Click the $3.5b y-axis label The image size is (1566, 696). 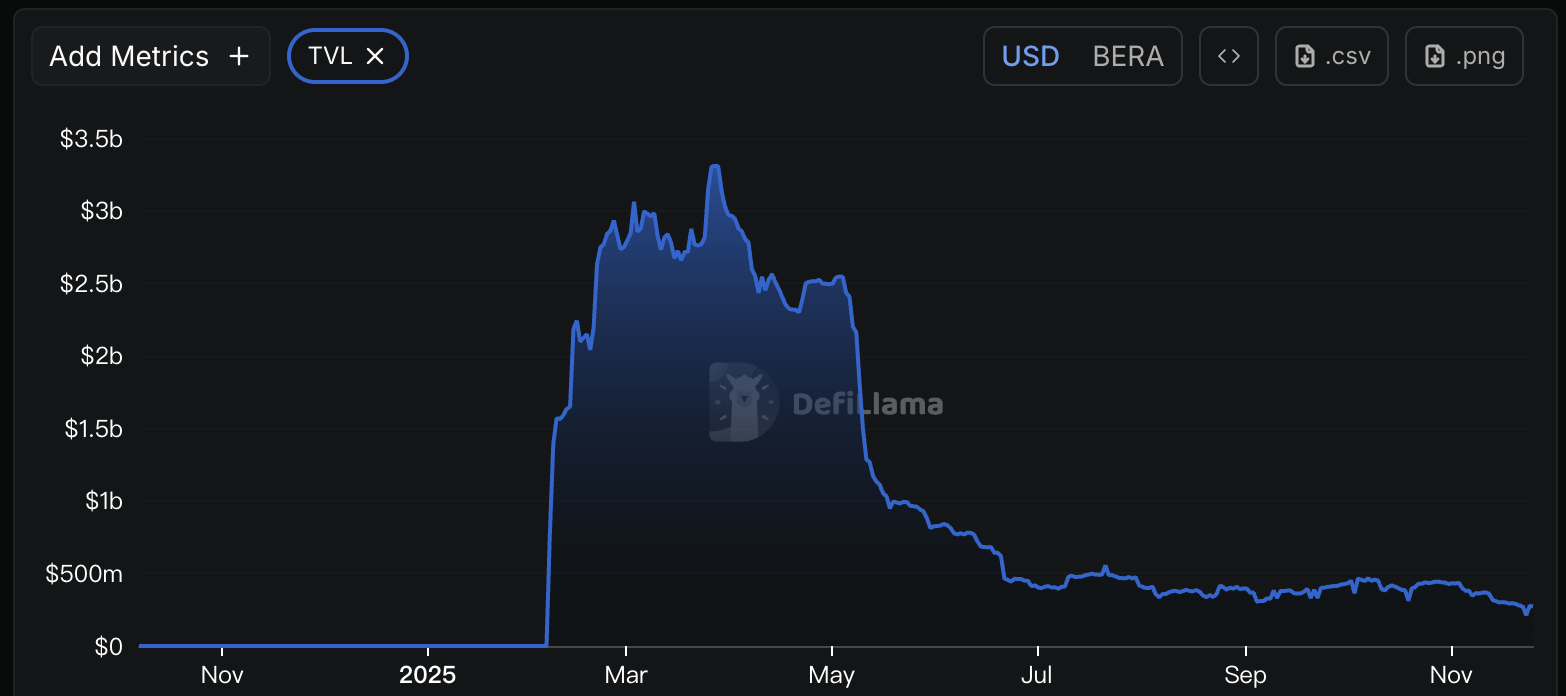(91, 139)
